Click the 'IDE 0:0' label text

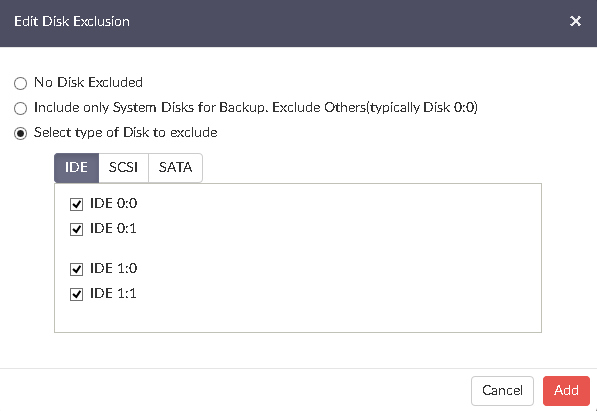coord(113,203)
